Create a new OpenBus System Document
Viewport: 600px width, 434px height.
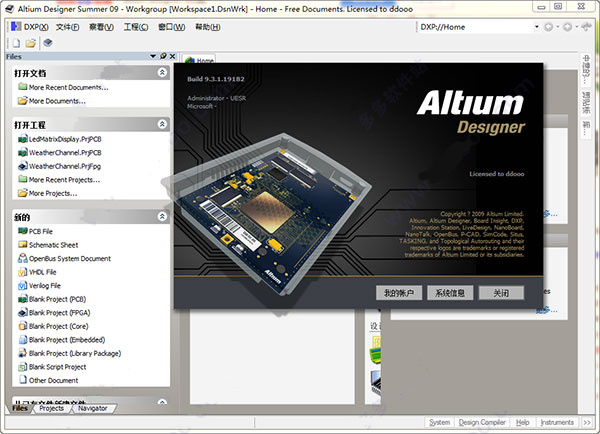[x=69, y=259]
